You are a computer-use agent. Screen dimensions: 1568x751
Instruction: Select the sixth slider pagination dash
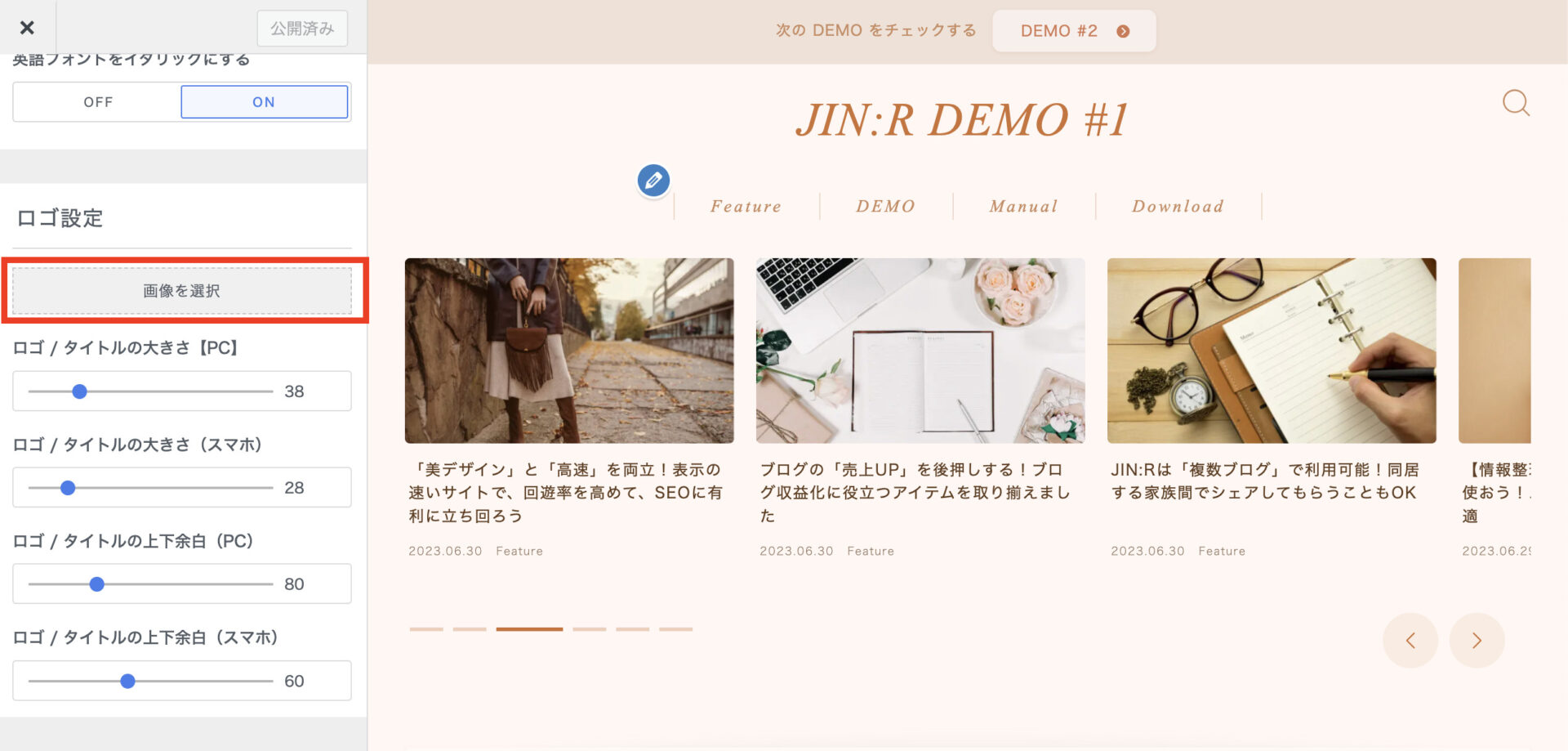(x=676, y=629)
